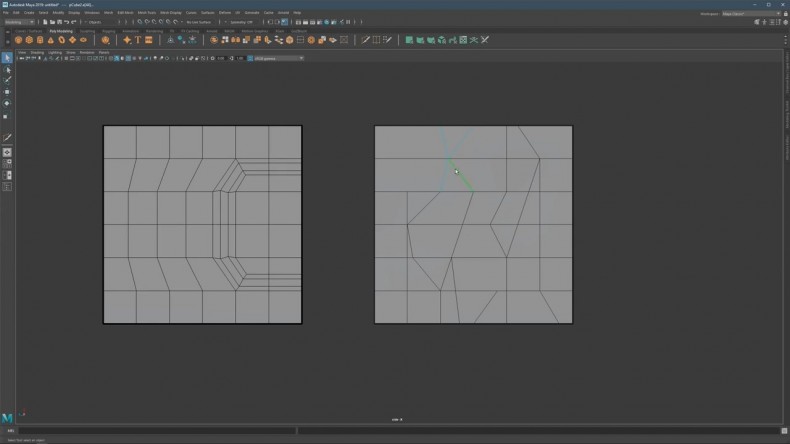Activate the Move tool in Tool Box

pyautogui.click(x=7, y=92)
